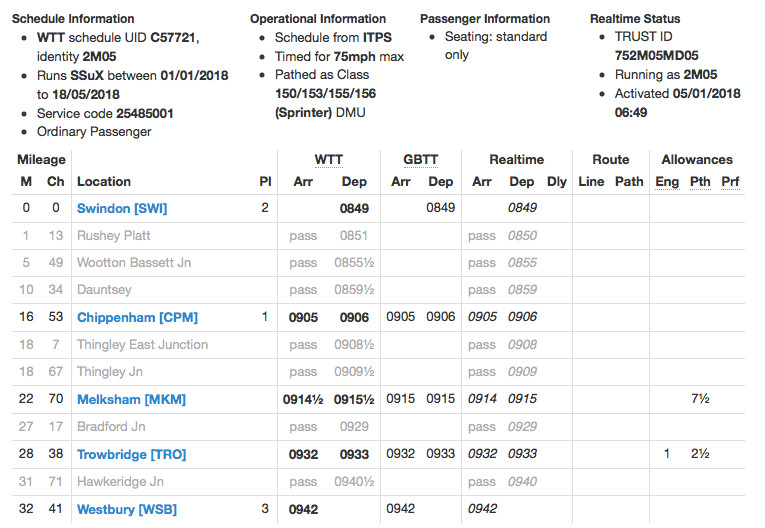
Task: Select the Westbury [WSB] destination link
Action: pos(127,509)
